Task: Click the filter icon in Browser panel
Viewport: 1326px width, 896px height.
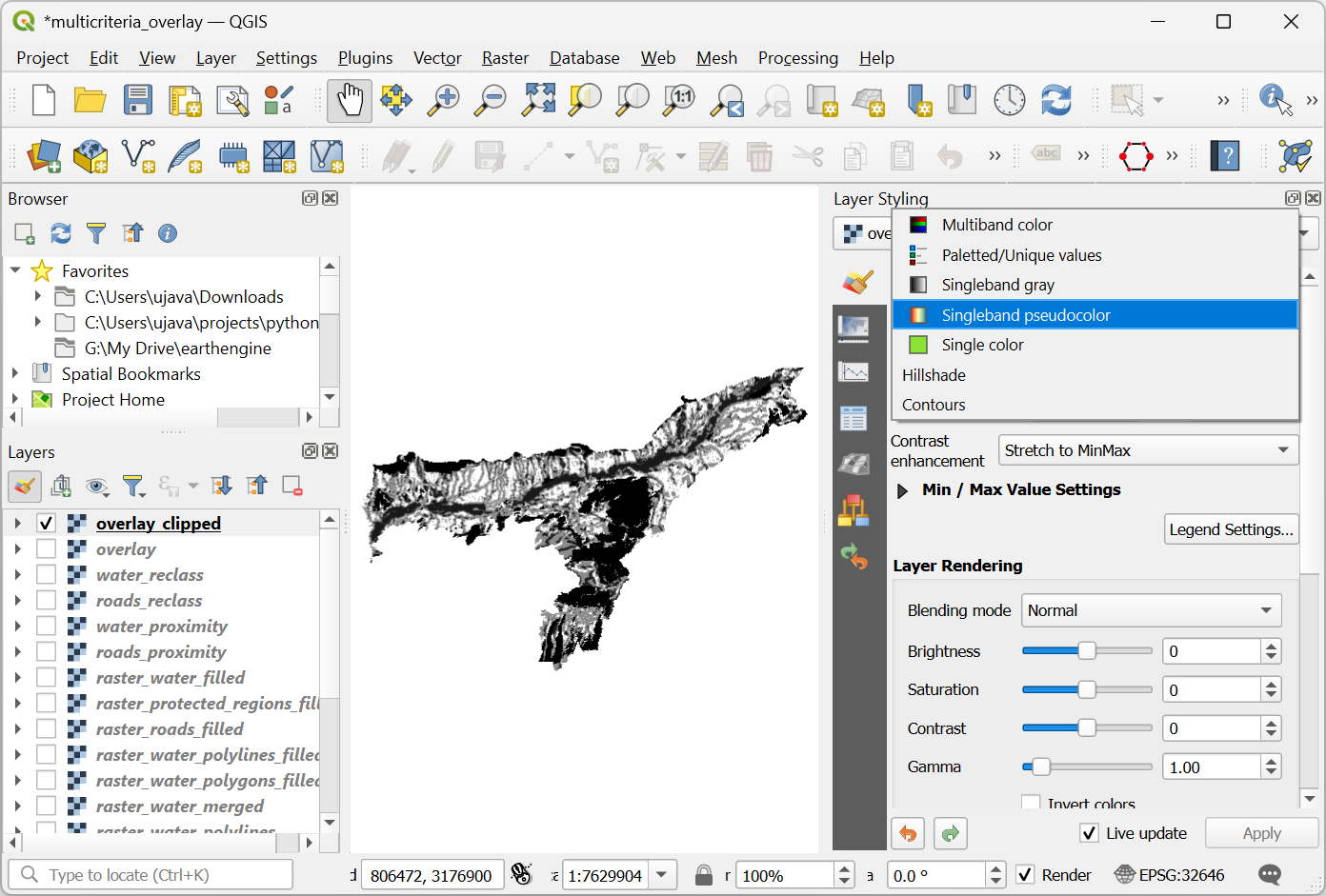Action: (96, 233)
